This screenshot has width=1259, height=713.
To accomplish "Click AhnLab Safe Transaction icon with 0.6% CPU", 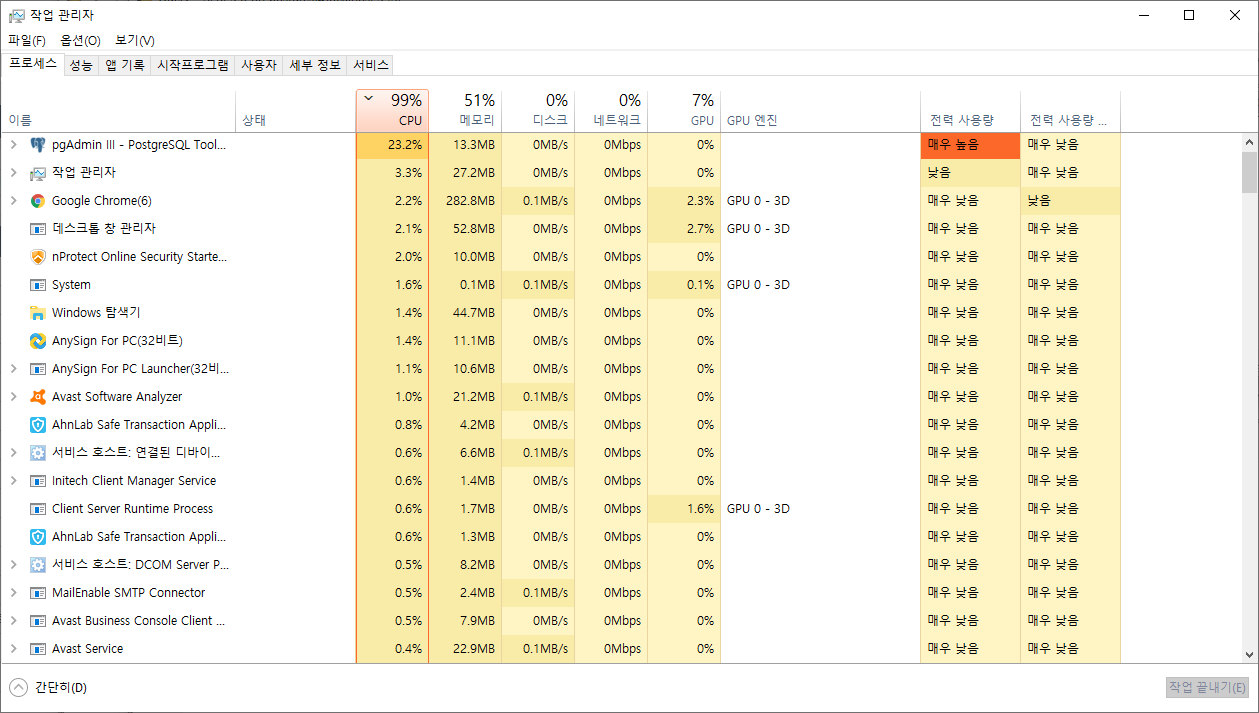I will [38, 537].
